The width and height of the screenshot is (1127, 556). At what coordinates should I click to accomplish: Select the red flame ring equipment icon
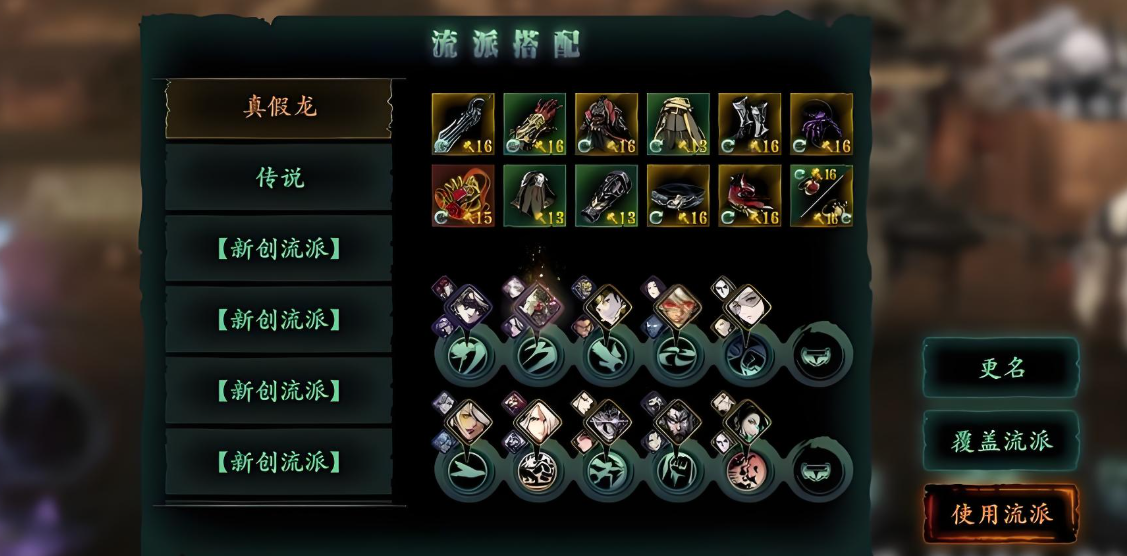tap(463, 195)
